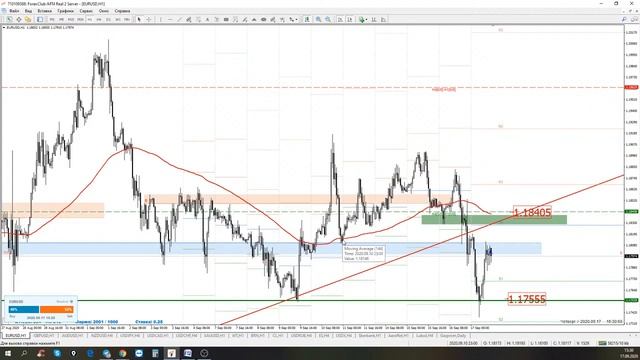Screen dimensions: 640x360
Task: Click the yellow folder Market Watch icon
Action: pyautogui.click(x=28, y=20)
